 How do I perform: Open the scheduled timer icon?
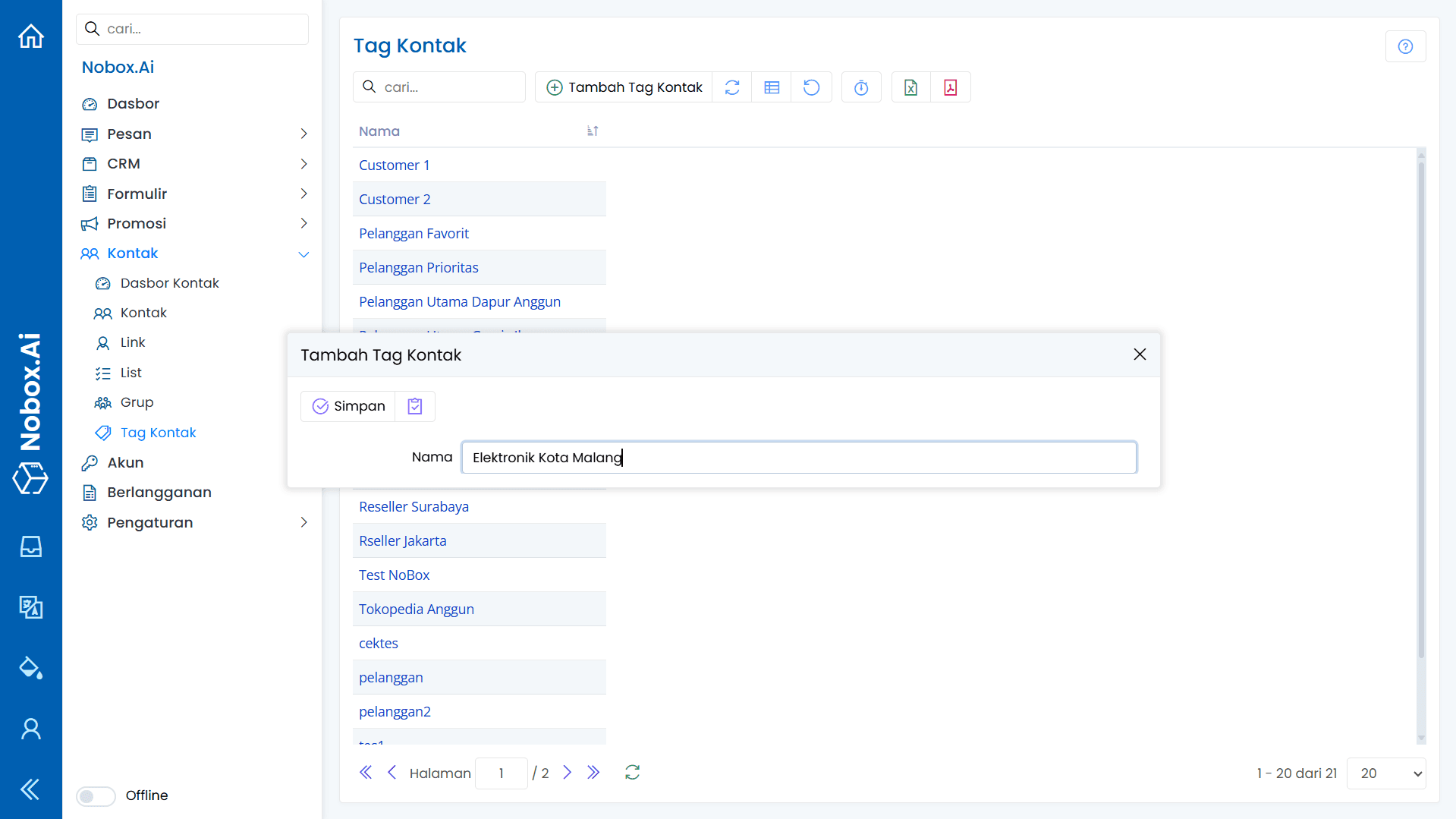tap(860, 87)
